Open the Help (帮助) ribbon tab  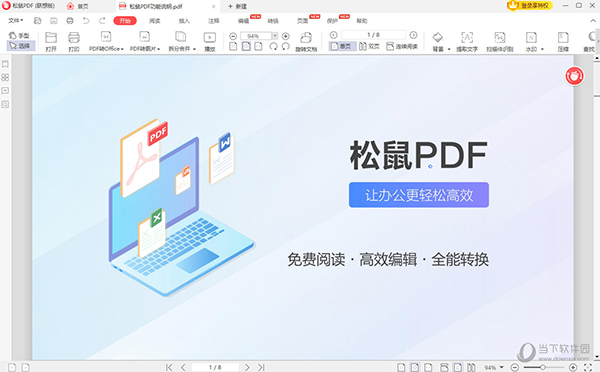pyautogui.click(x=362, y=21)
